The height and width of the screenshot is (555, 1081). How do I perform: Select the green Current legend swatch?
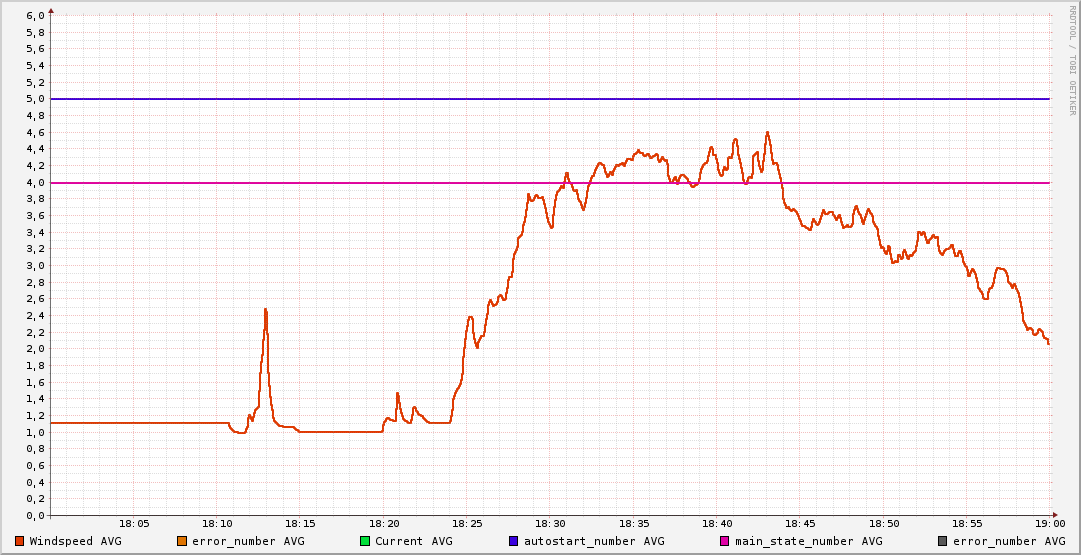(364, 541)
